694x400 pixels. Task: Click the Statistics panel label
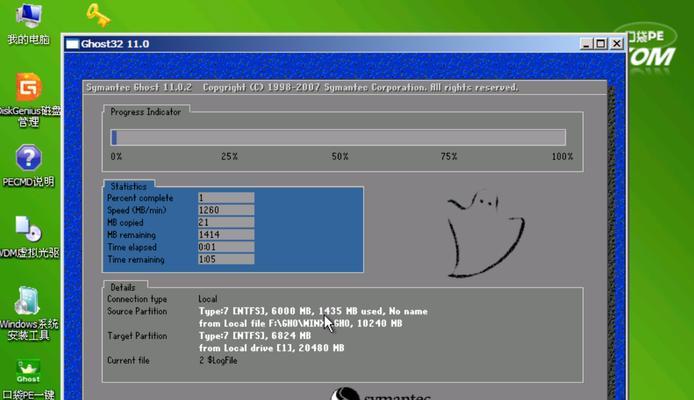click(x=128, y=186)
